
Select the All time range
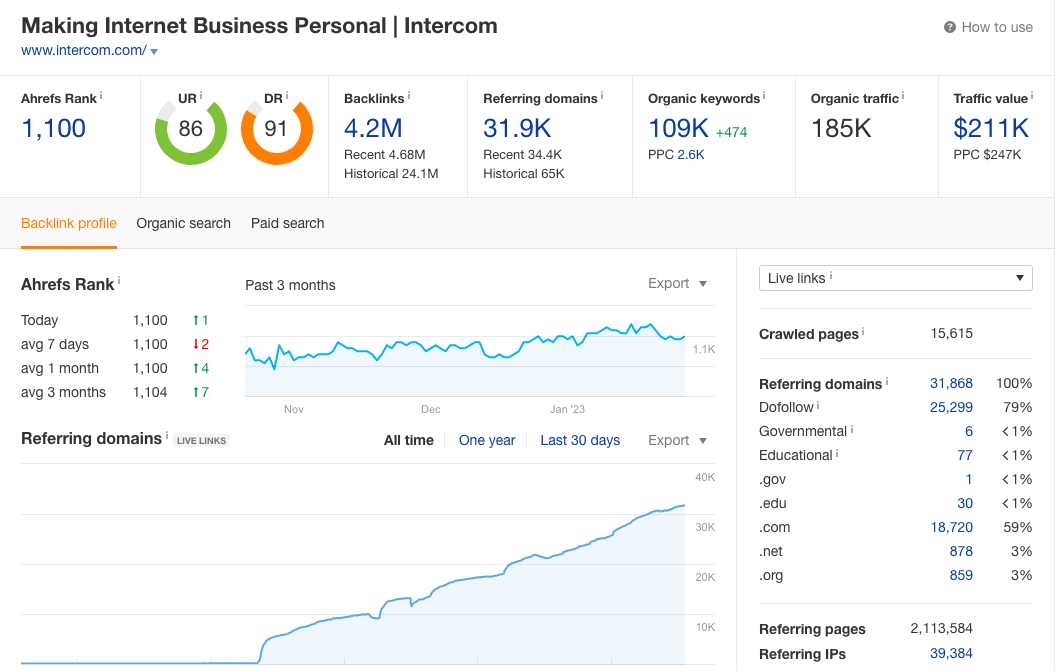point(409,440)
